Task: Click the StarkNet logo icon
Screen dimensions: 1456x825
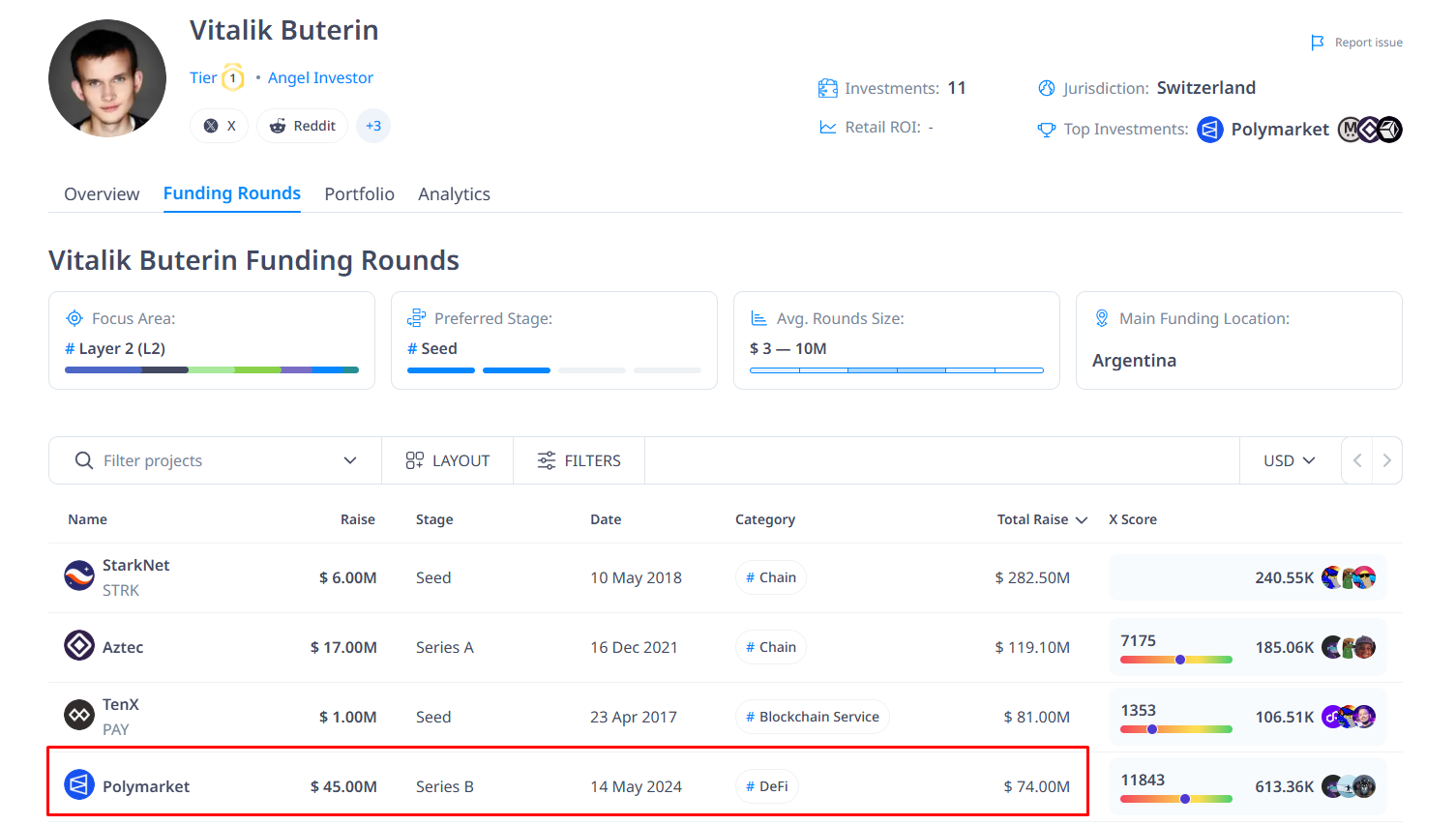Action: (x=79, y=575)
